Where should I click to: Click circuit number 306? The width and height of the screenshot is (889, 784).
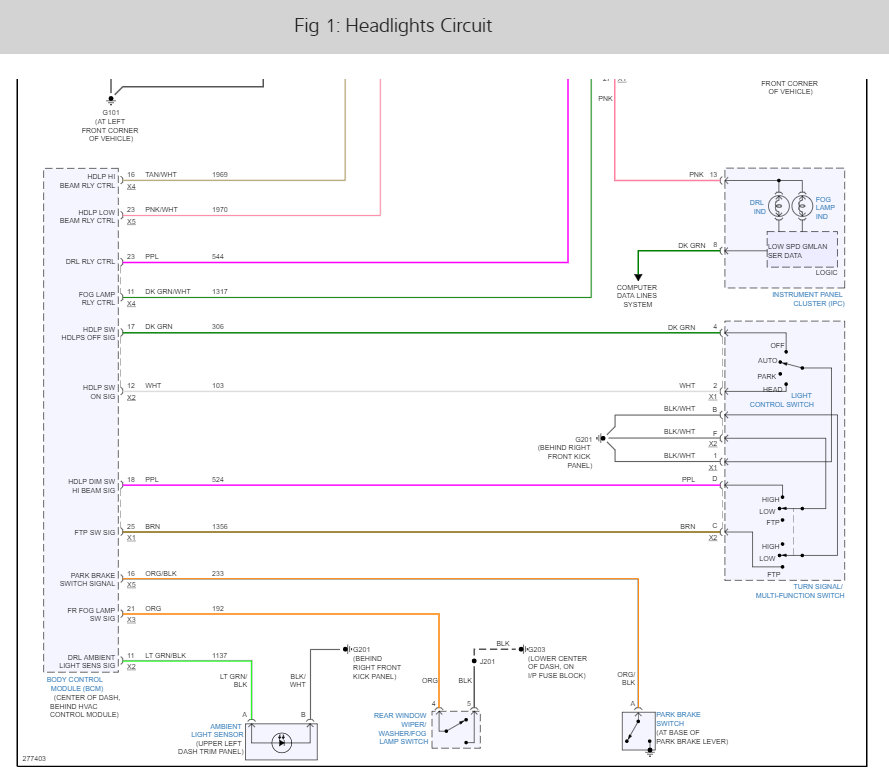(x=218, y=327)
